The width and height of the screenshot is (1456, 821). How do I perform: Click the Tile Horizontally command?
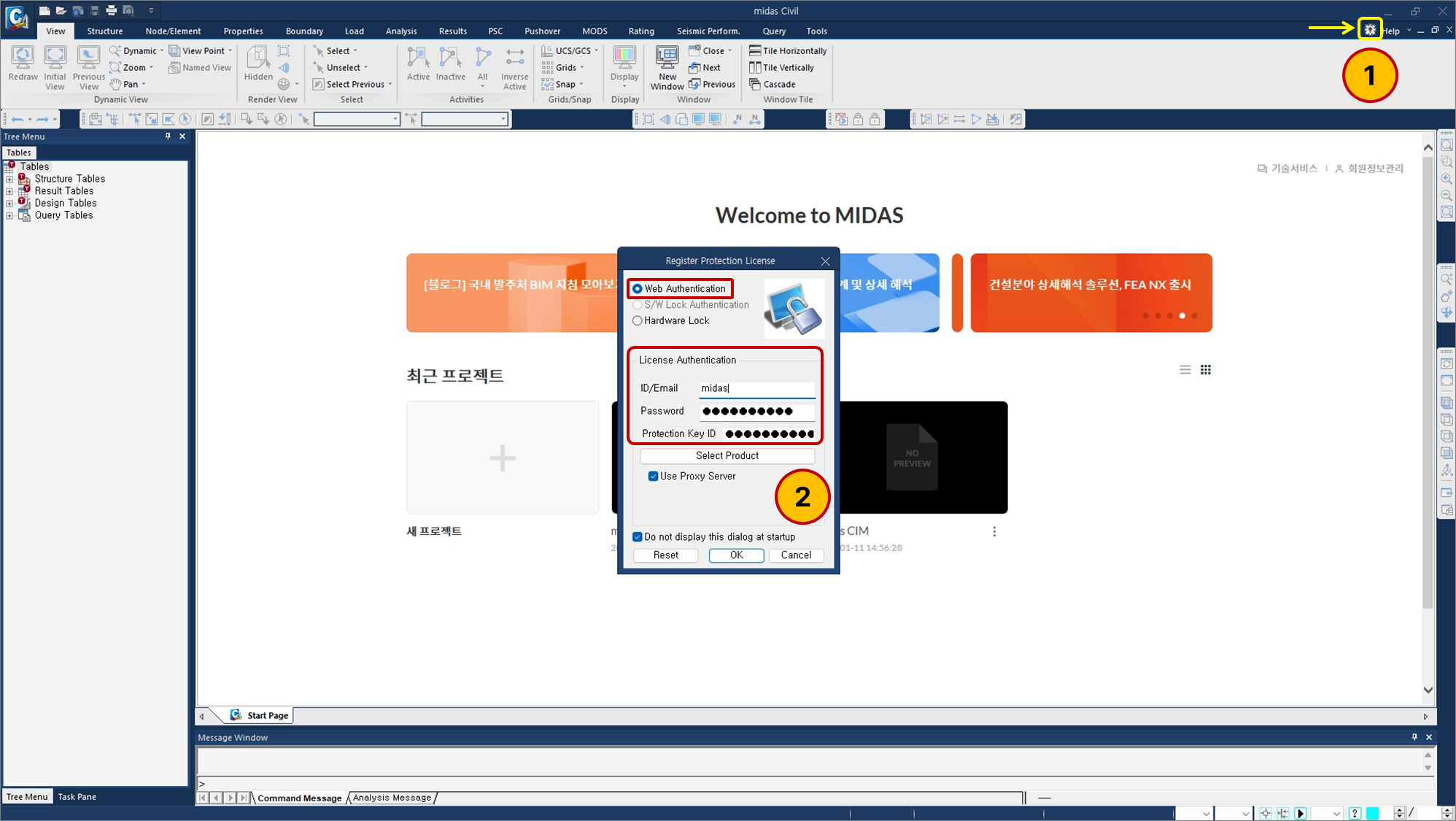coord(788,51)
